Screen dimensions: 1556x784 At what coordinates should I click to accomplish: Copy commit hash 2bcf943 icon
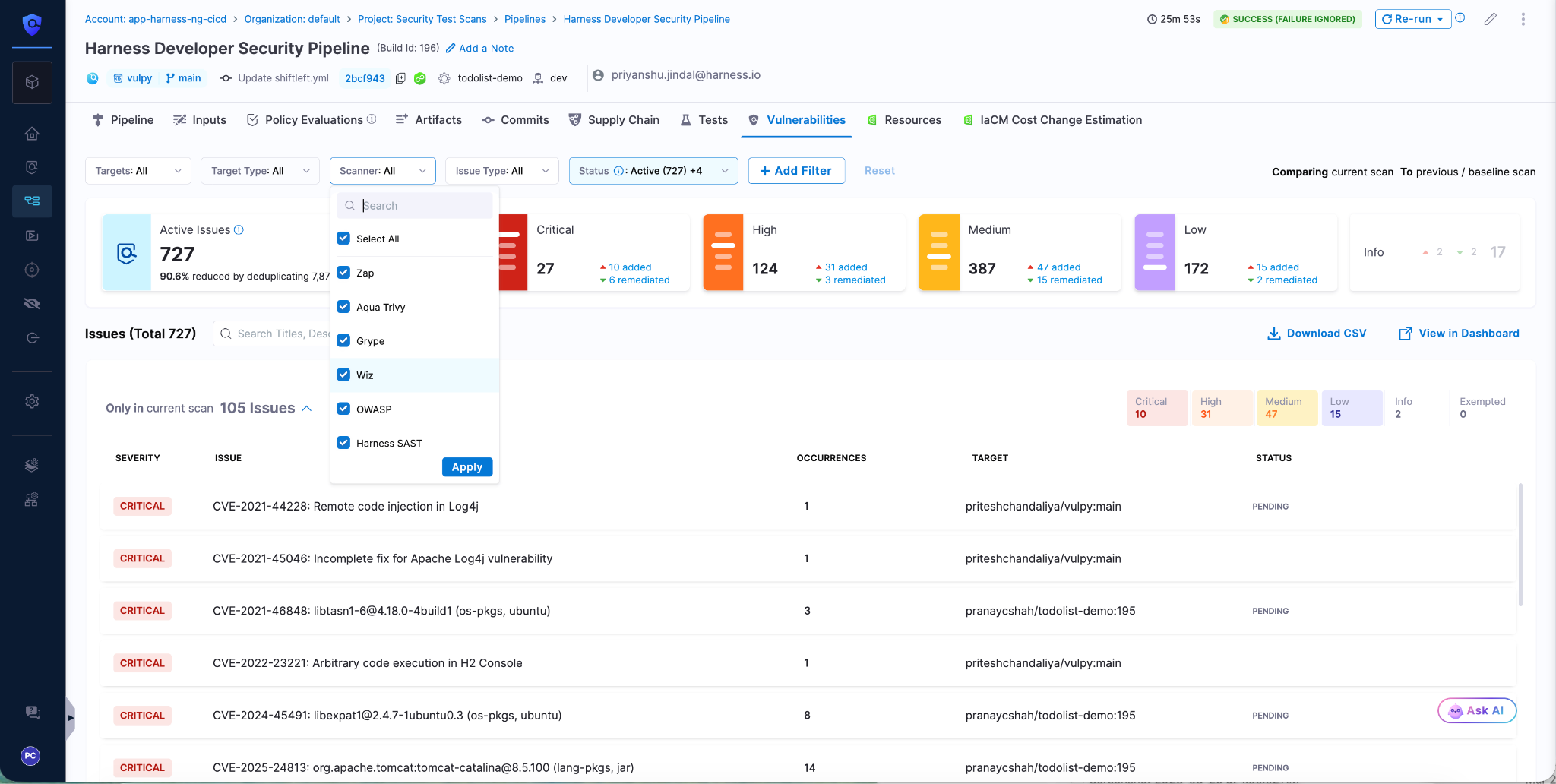click(x=400, y=78)
